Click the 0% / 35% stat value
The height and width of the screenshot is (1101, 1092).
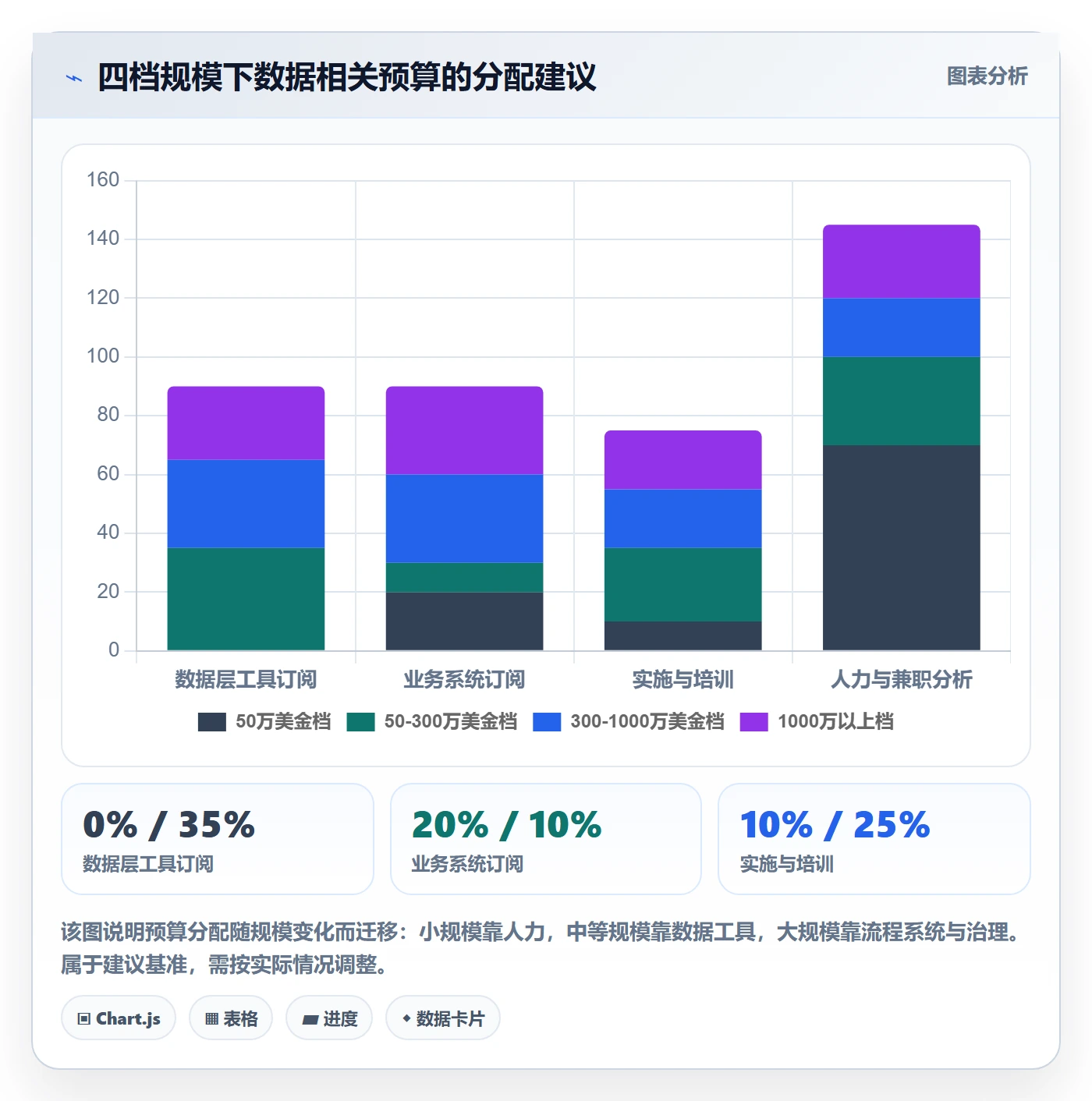168,825
